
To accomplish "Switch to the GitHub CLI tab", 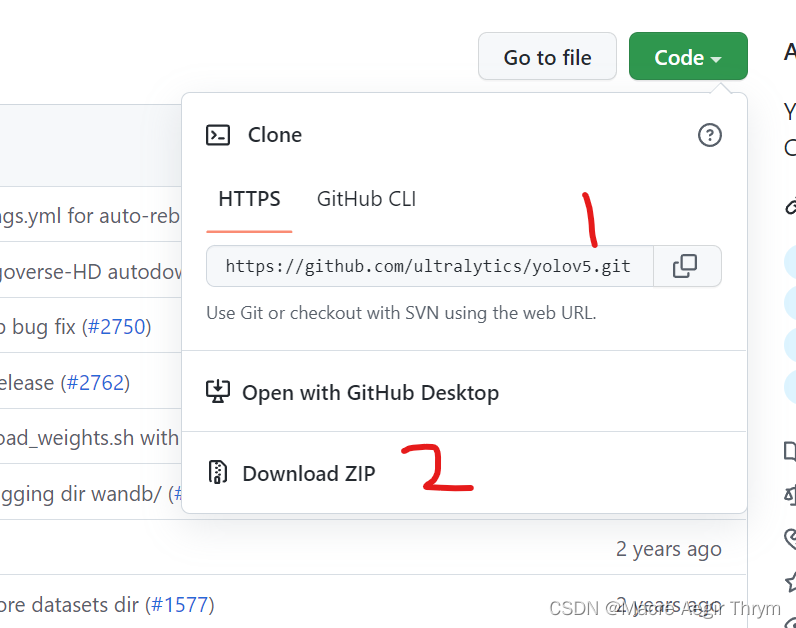I will [367, 199].
